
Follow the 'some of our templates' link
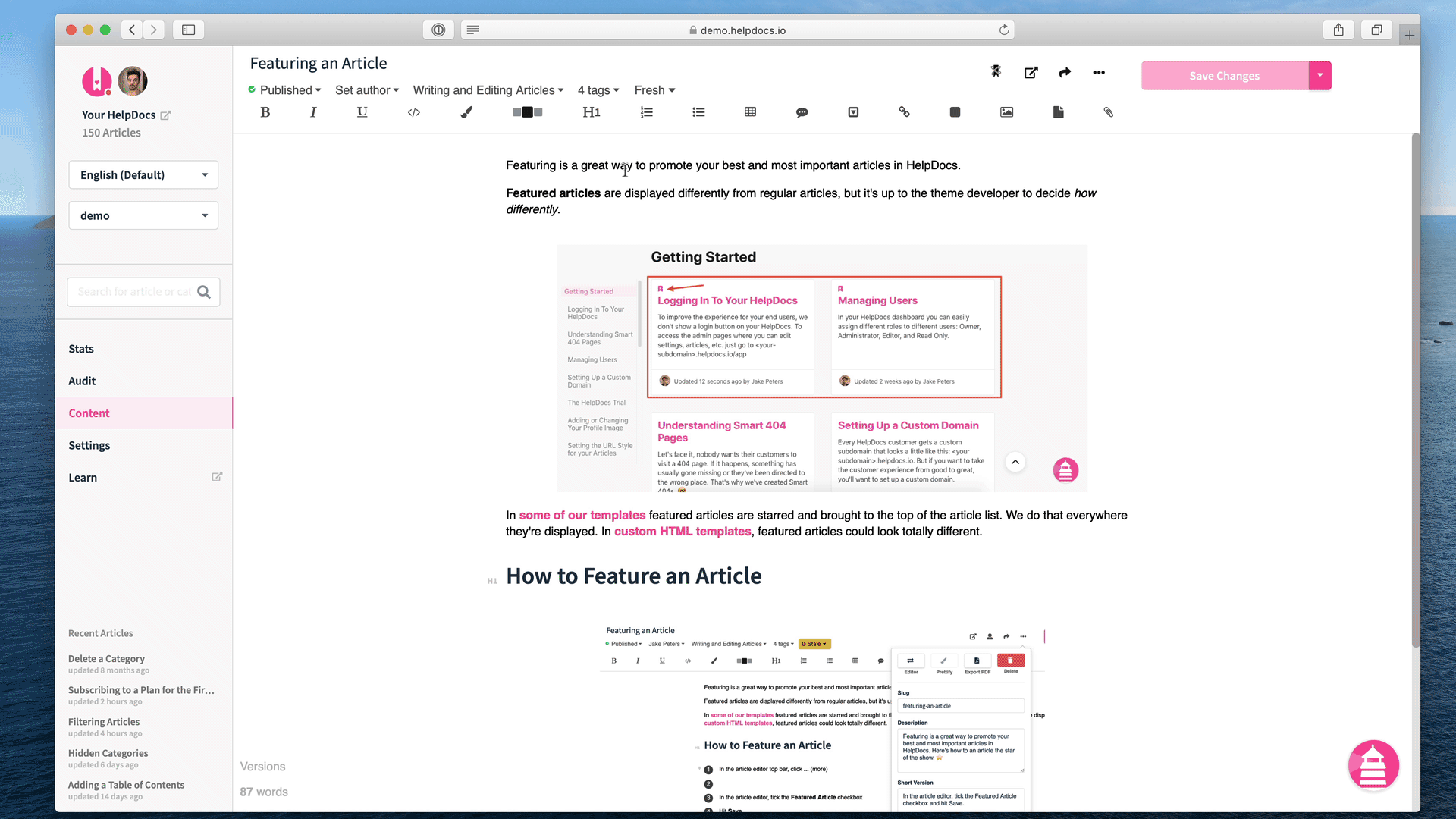pyautogui.click(x=582, y=516)
